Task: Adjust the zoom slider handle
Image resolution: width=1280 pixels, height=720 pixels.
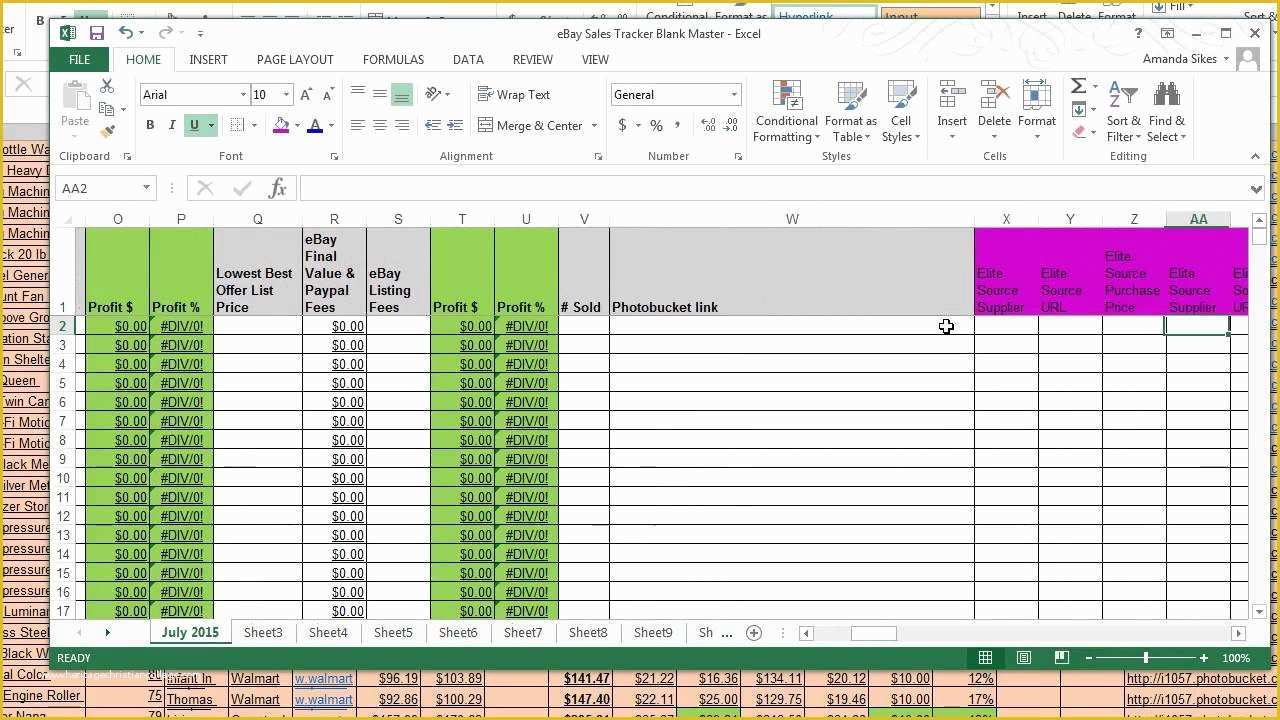Action: coord(1146,658)
